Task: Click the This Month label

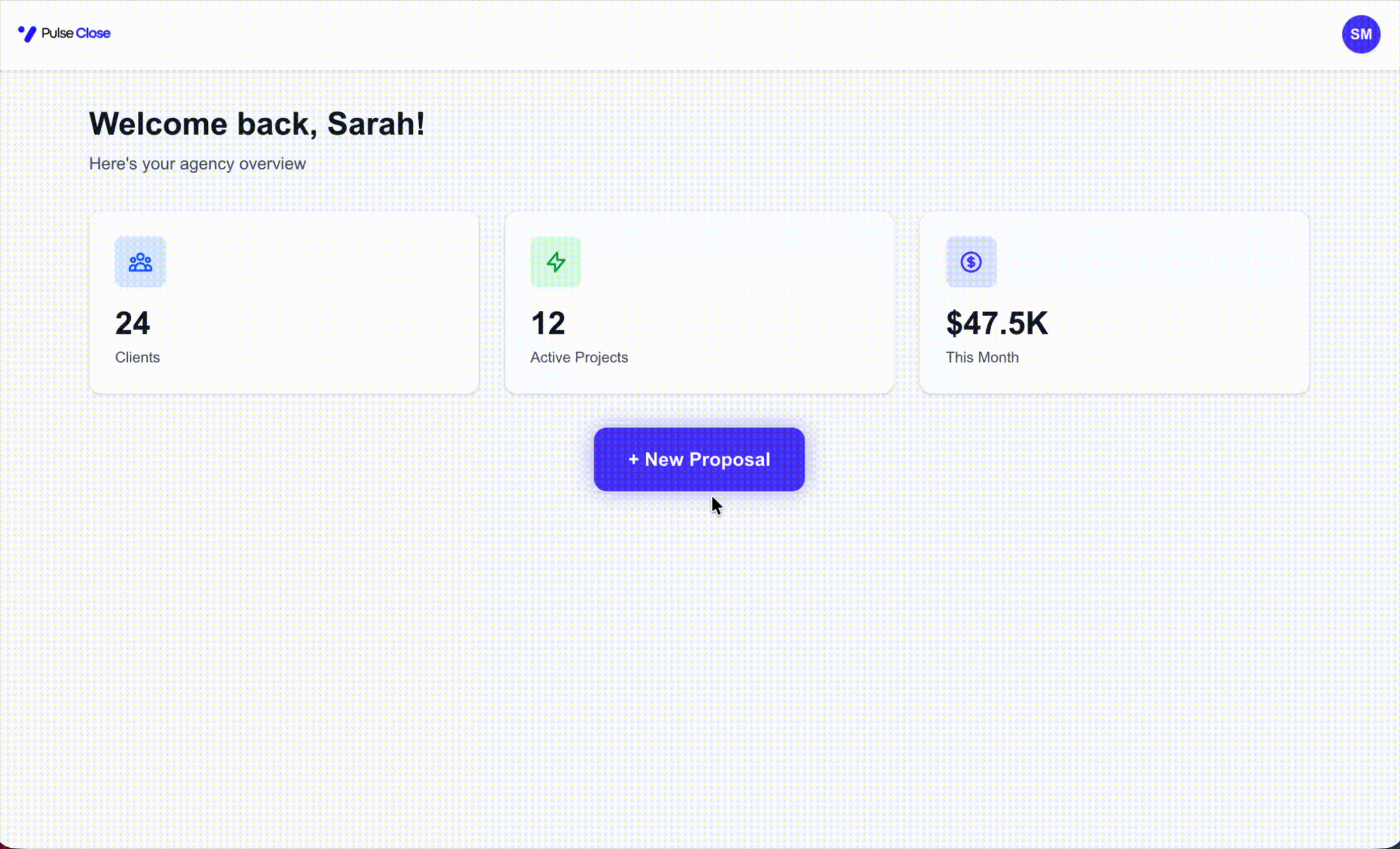Action: [x=981, y=357]
